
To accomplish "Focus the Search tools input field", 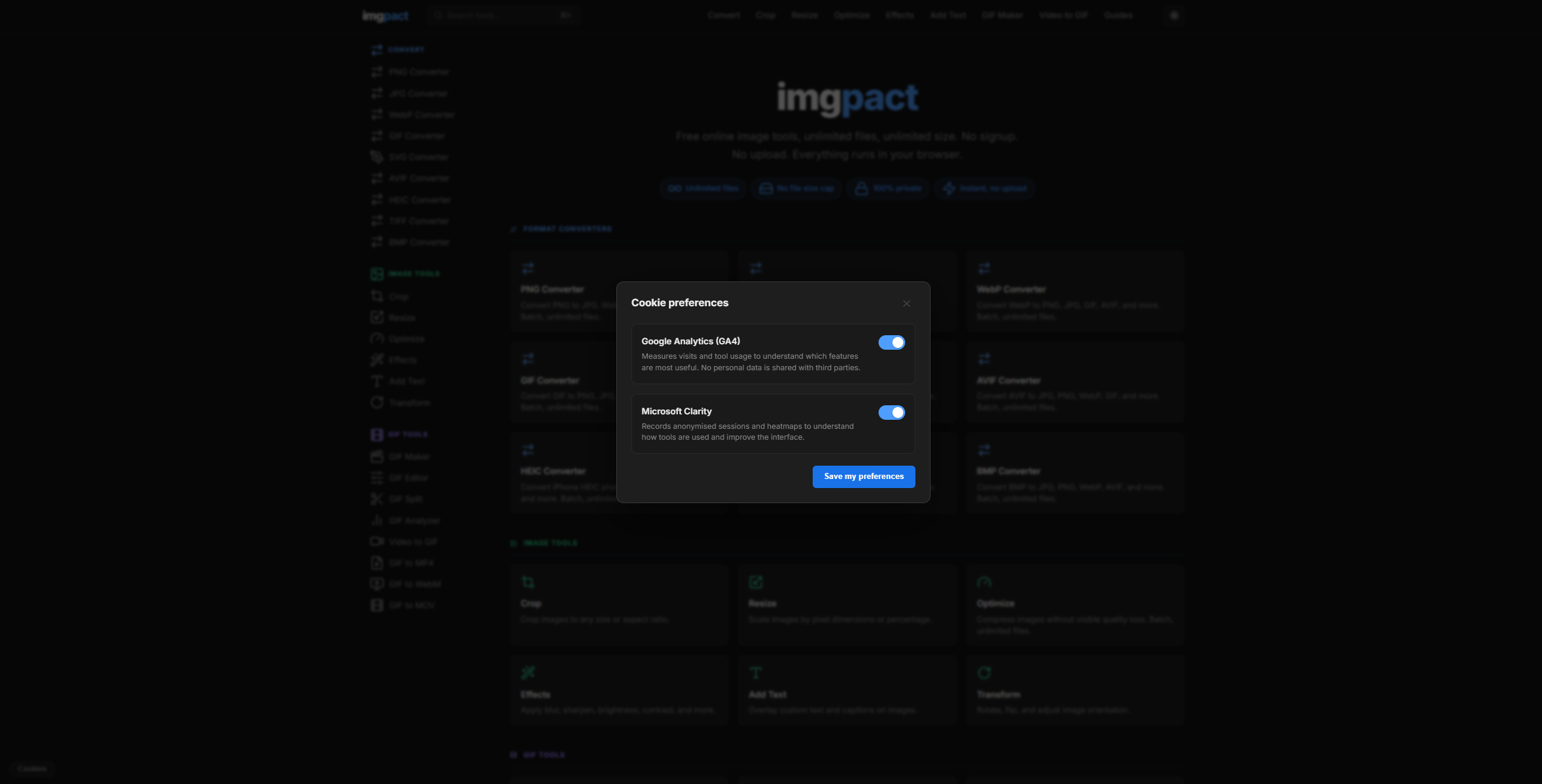I will point(503,16).
